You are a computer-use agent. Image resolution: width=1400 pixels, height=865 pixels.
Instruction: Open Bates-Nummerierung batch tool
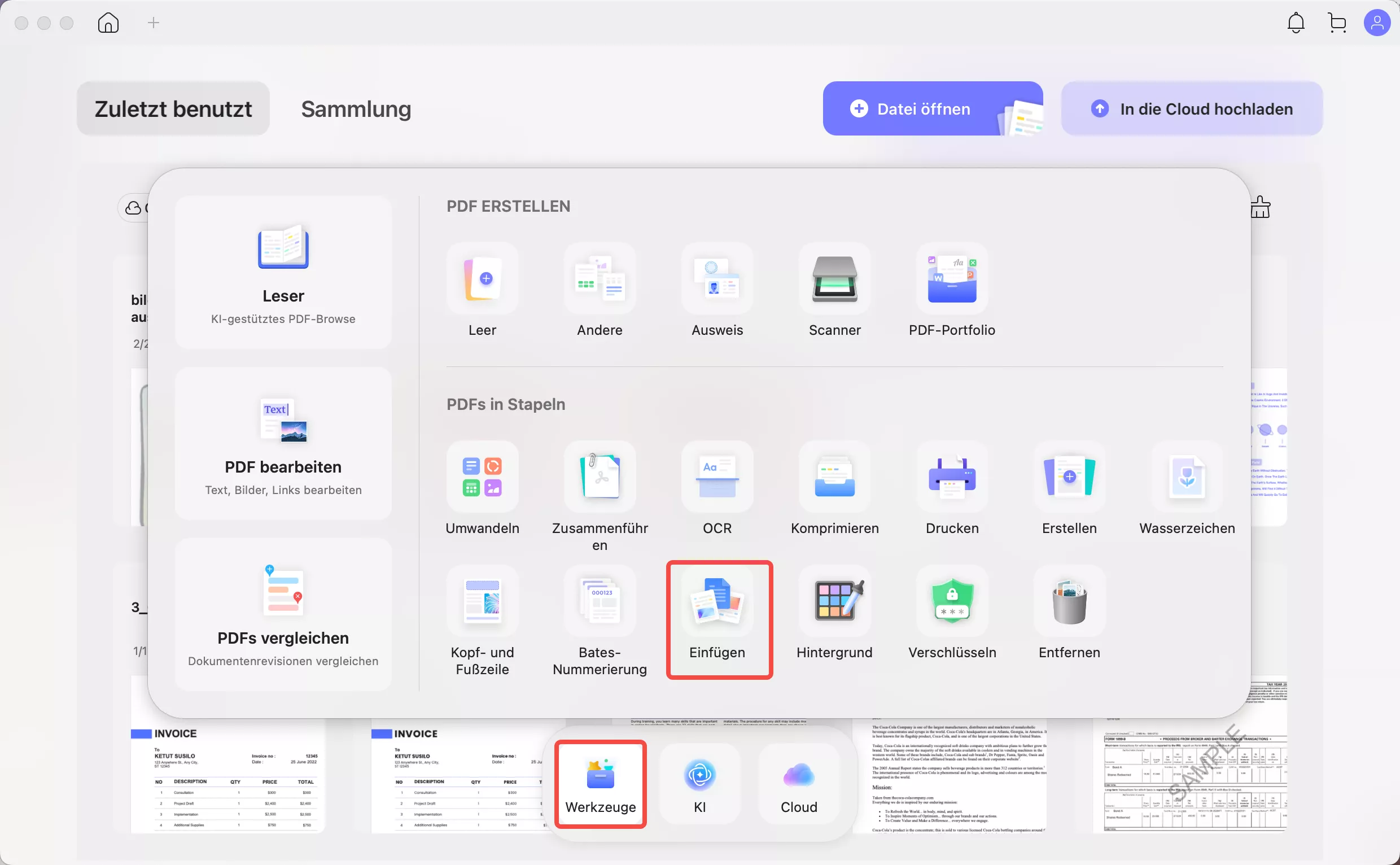(600, 621)
